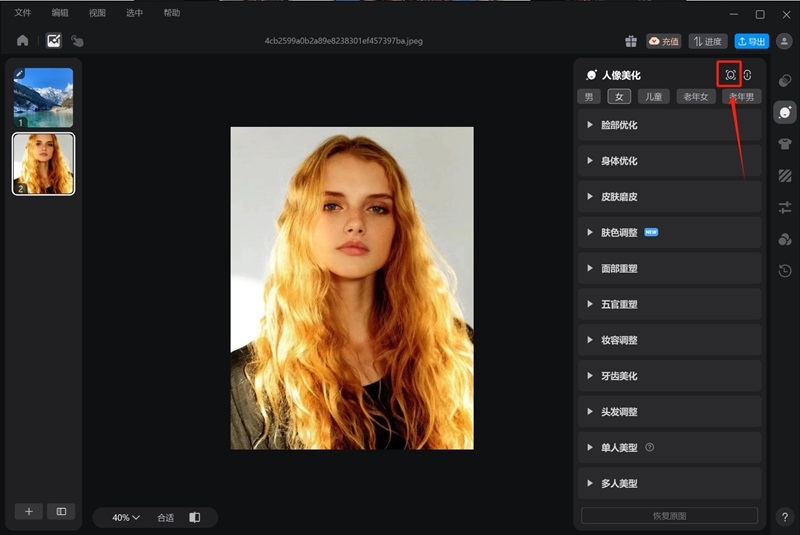Open the striped background tool in right sidebar

[785, 176]
